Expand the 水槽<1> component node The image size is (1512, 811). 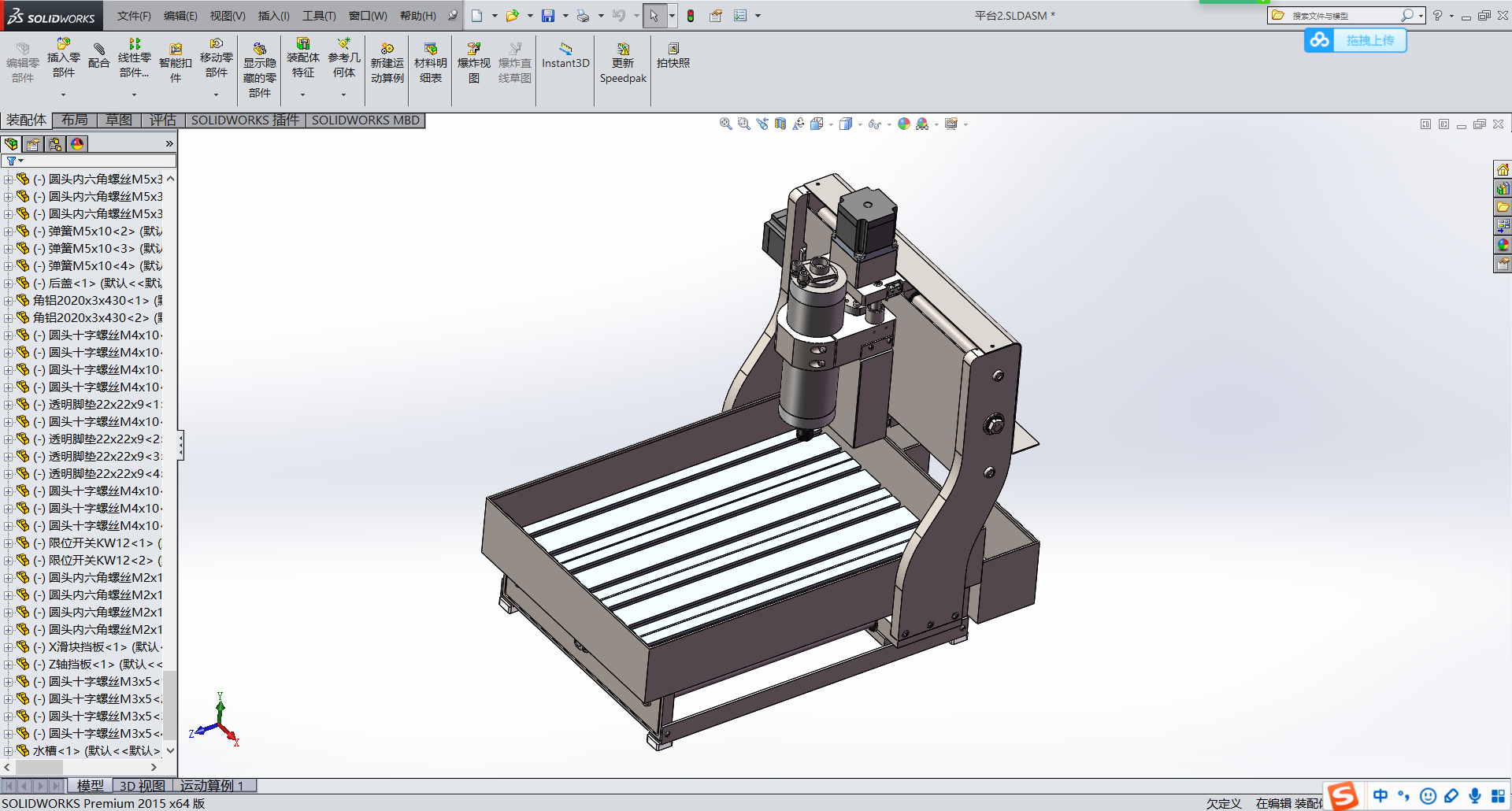pos(8,751)
